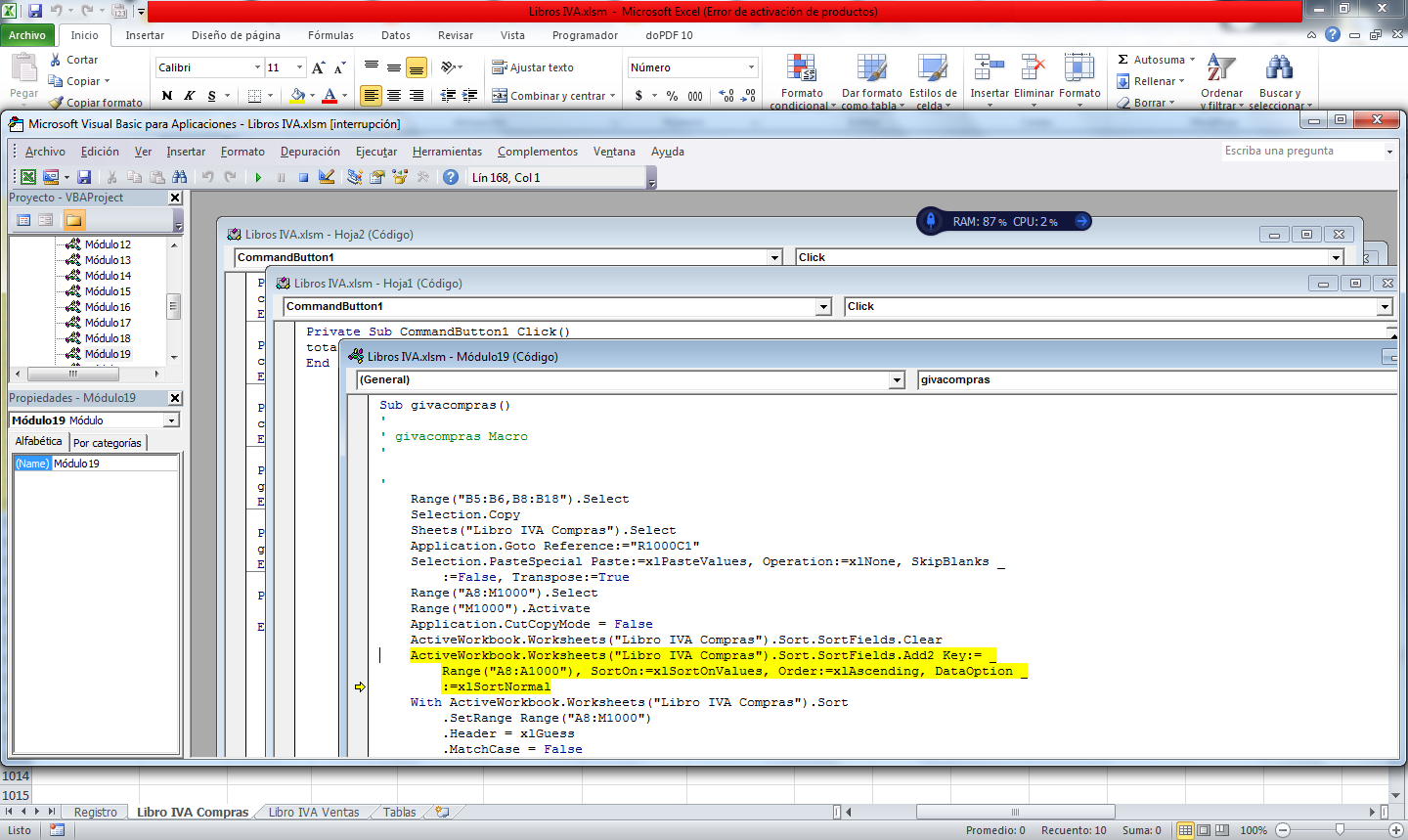1408x840 pixels.
Task: Toggle center text alignment in ribbon
Action: tap(393, 96)
